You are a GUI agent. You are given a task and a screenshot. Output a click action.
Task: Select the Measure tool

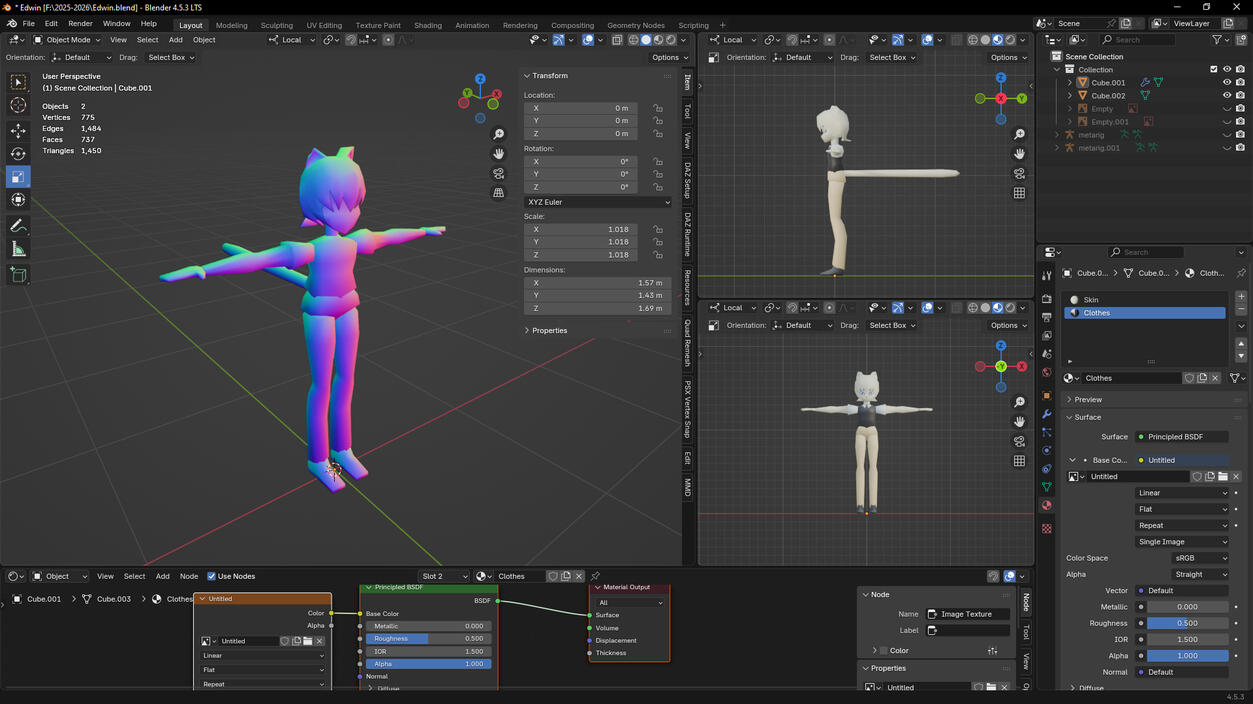pyautogui.click(x=18, y=249)
